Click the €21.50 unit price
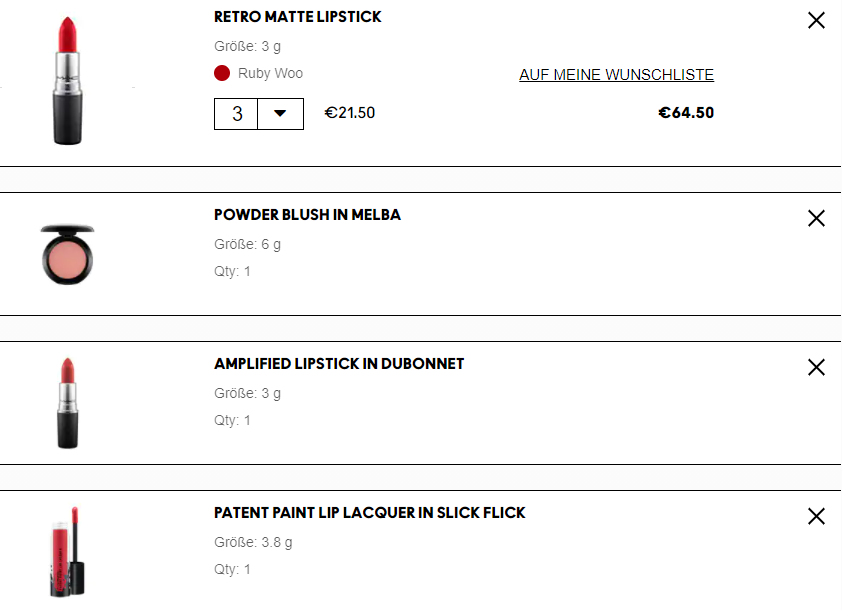The image size is (842, 610). click(x=350, y=113)
